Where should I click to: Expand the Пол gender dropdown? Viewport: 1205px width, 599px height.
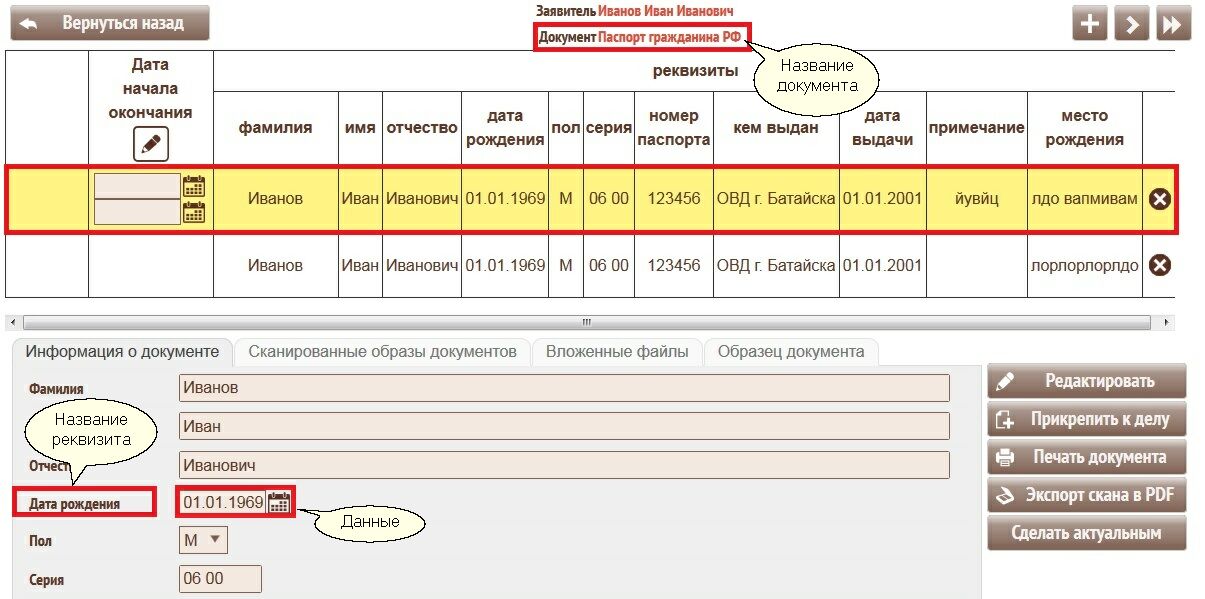204,540
